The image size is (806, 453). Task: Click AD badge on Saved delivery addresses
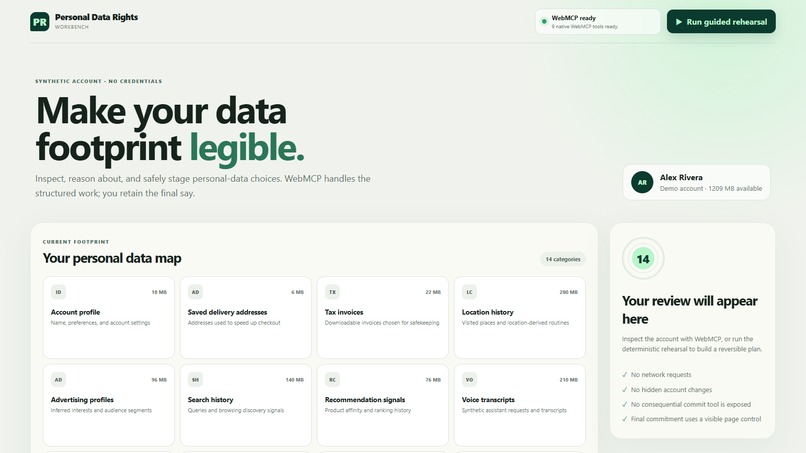pyautogui.click(x=195, y=292)
